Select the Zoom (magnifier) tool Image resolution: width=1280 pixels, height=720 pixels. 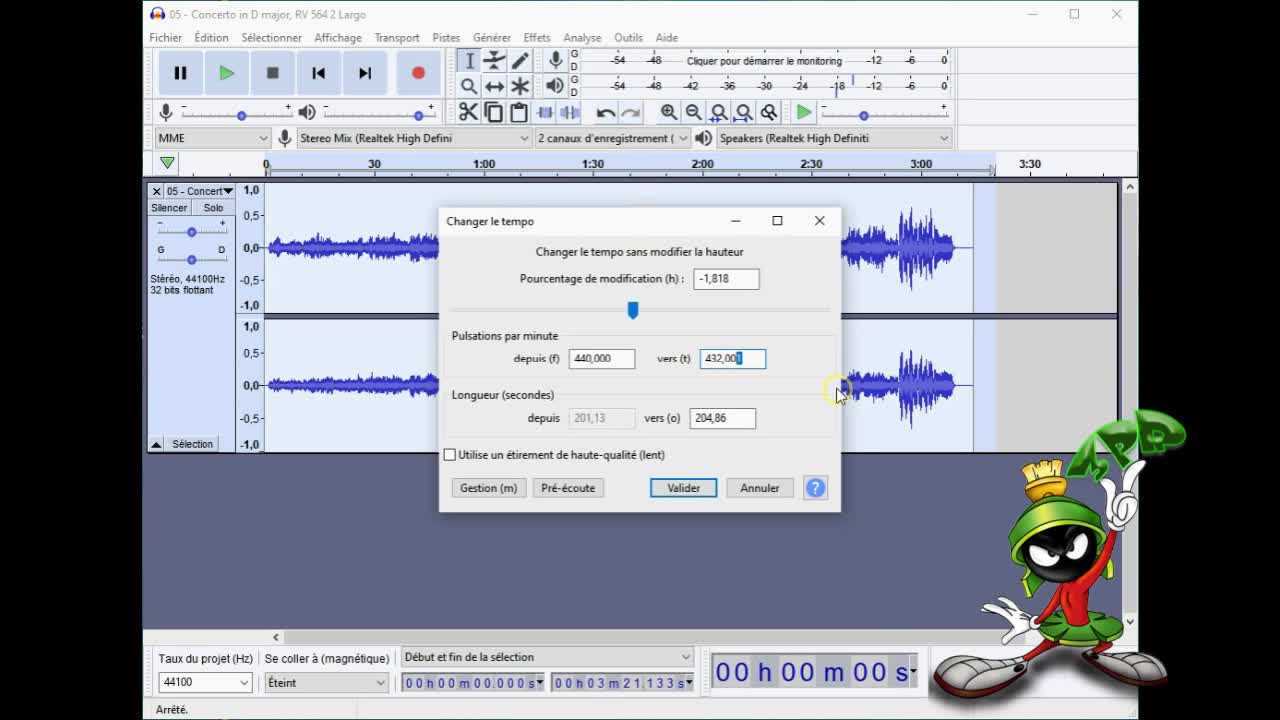[469, 86]
